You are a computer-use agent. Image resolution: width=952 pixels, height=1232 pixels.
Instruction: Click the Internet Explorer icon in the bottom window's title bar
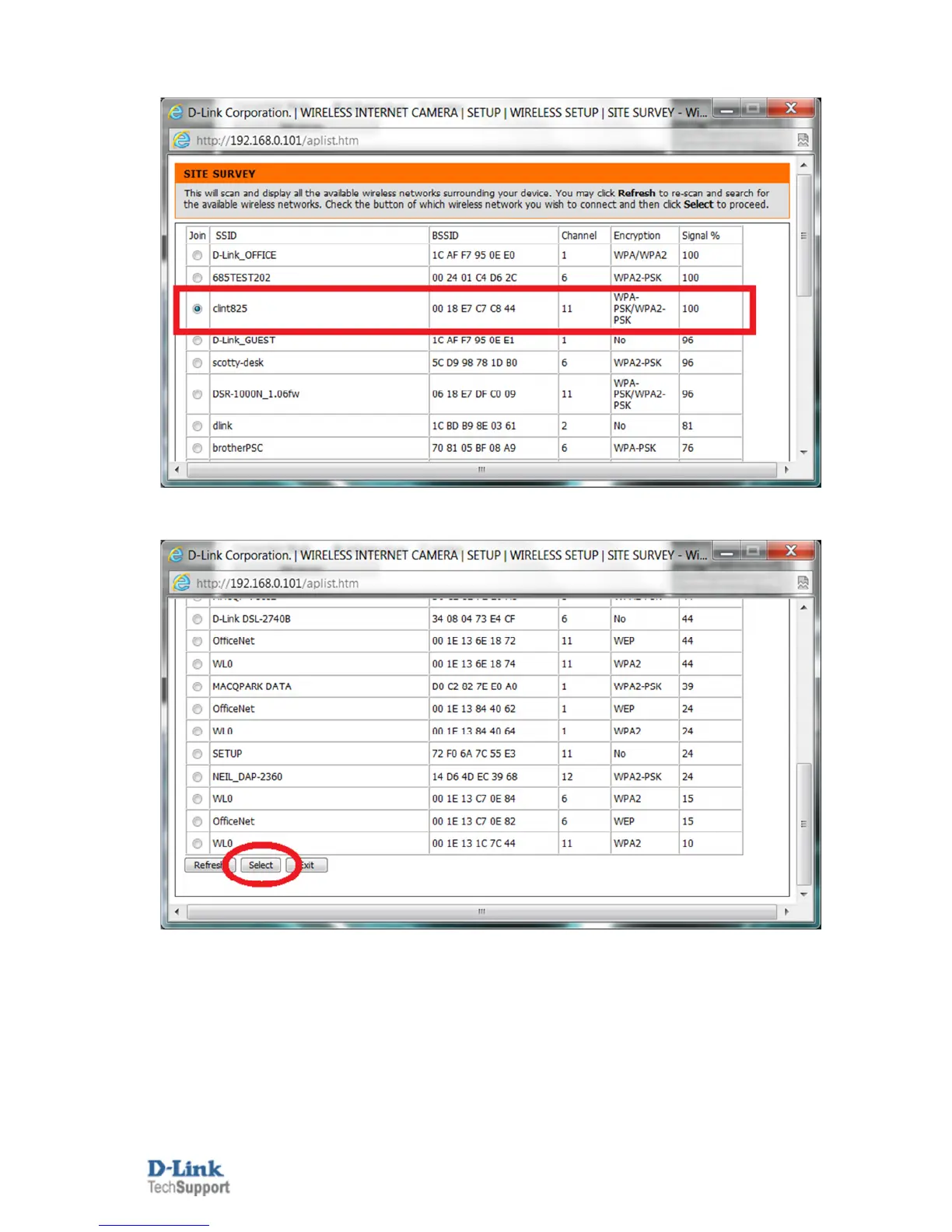pyautogui.click(x=177, y=555)
